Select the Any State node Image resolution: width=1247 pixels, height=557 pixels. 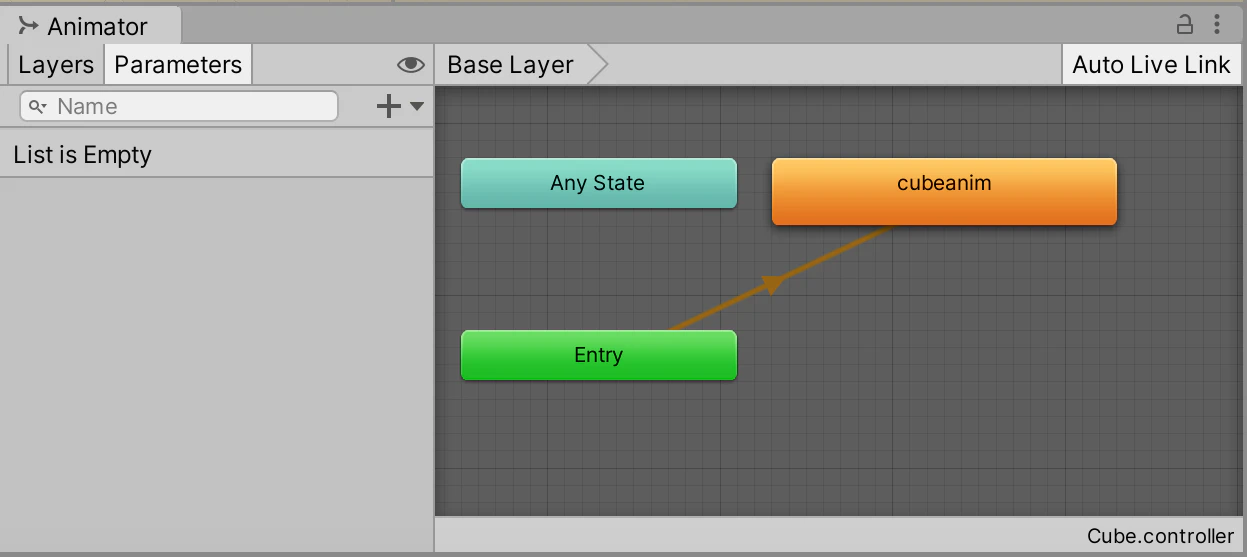coord(598,183)
